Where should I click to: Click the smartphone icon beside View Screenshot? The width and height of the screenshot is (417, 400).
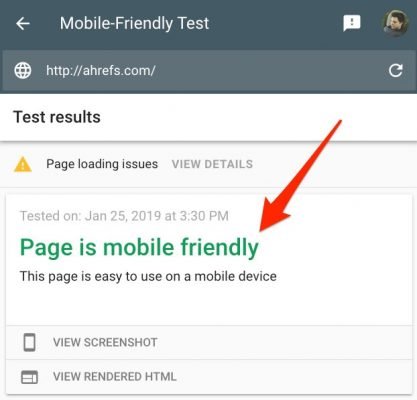coord(29,342)
